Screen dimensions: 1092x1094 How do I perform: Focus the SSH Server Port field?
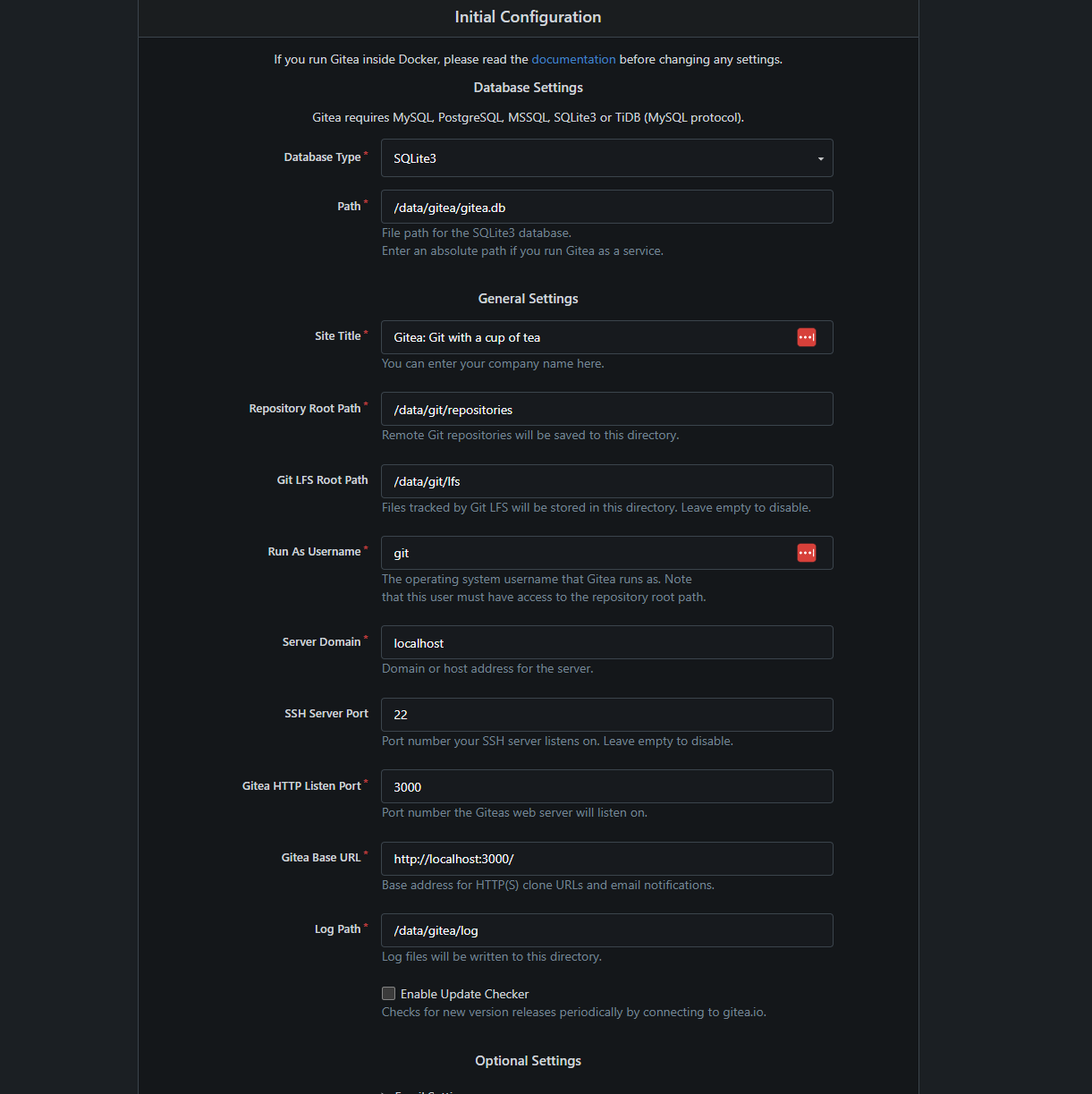606,715
